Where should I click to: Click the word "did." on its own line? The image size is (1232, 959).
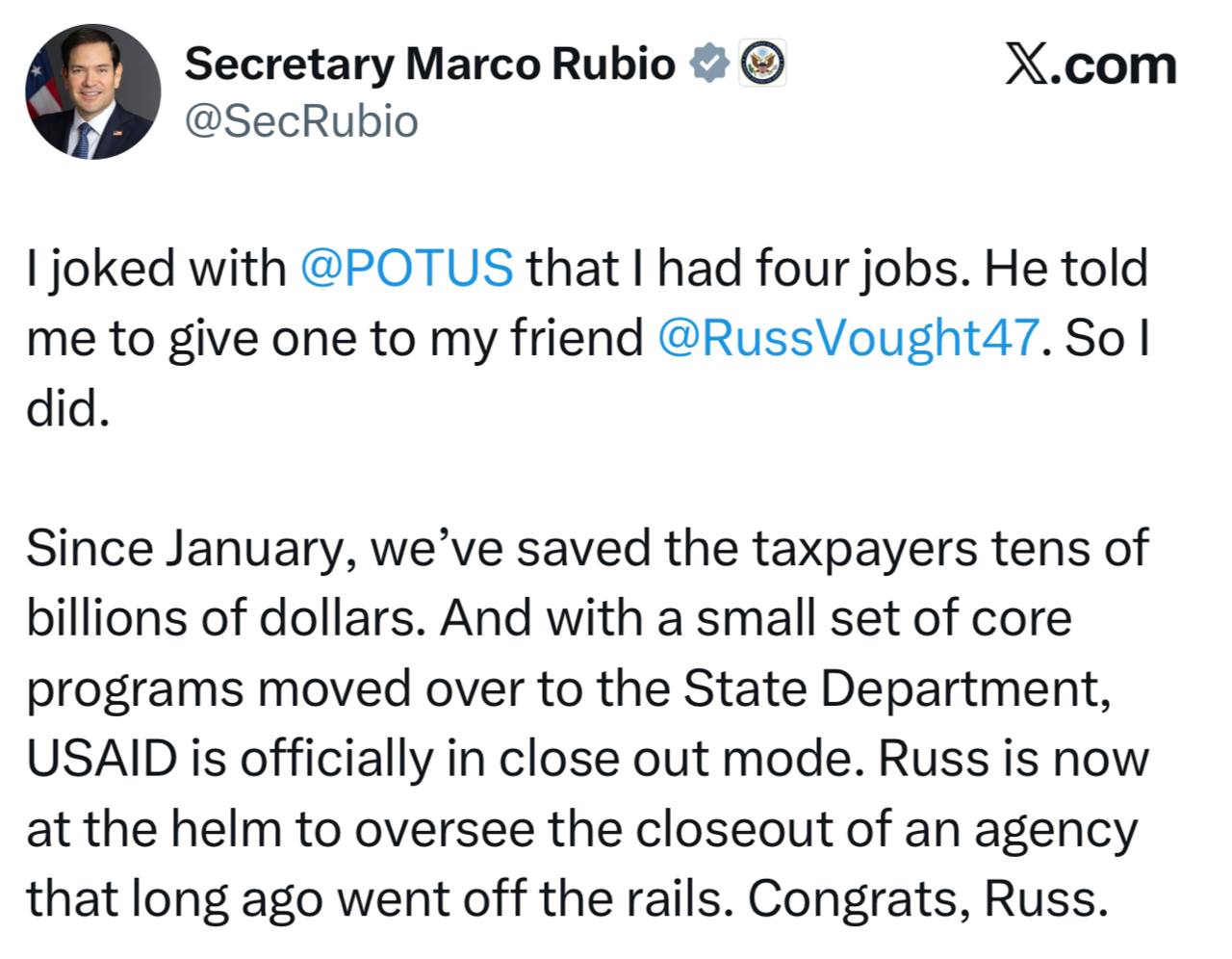64,408
